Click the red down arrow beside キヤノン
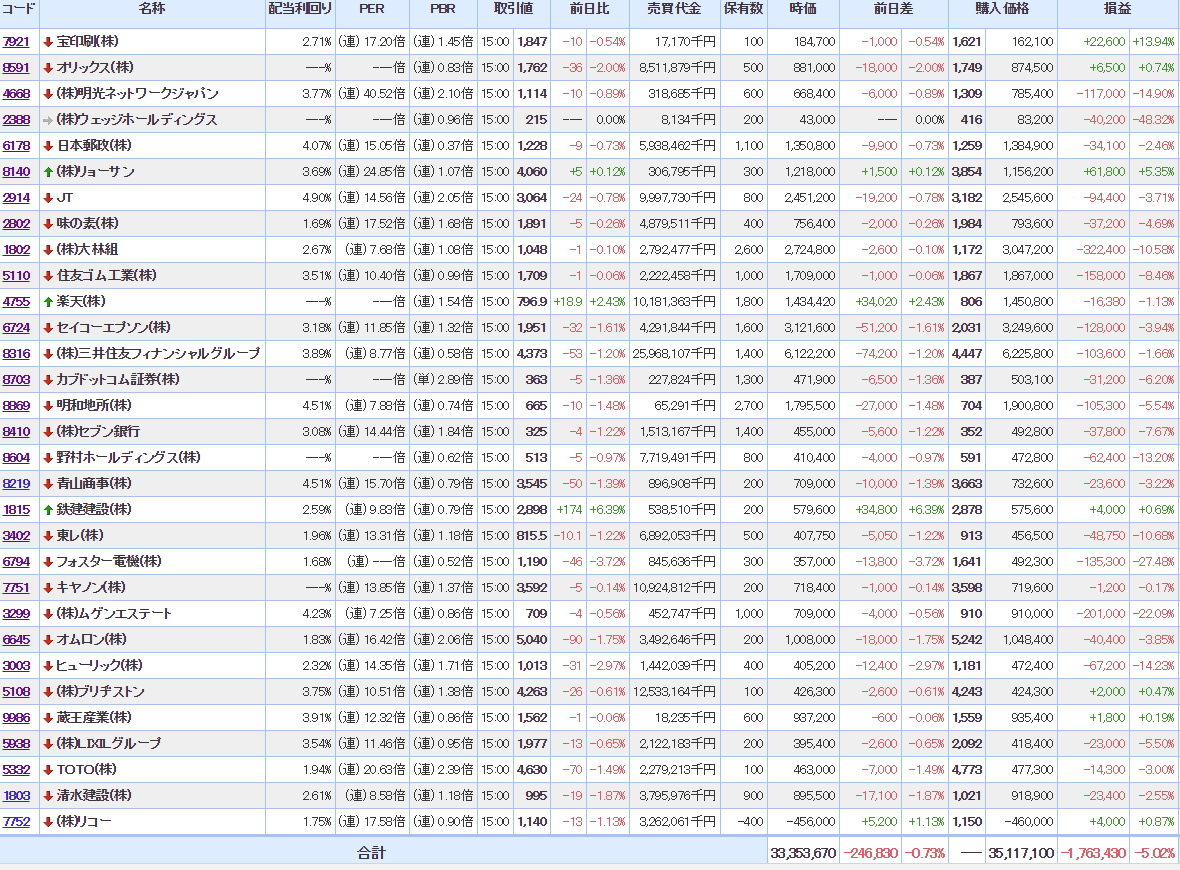Viewport: 1180px width, 870px height. (48, 588)
